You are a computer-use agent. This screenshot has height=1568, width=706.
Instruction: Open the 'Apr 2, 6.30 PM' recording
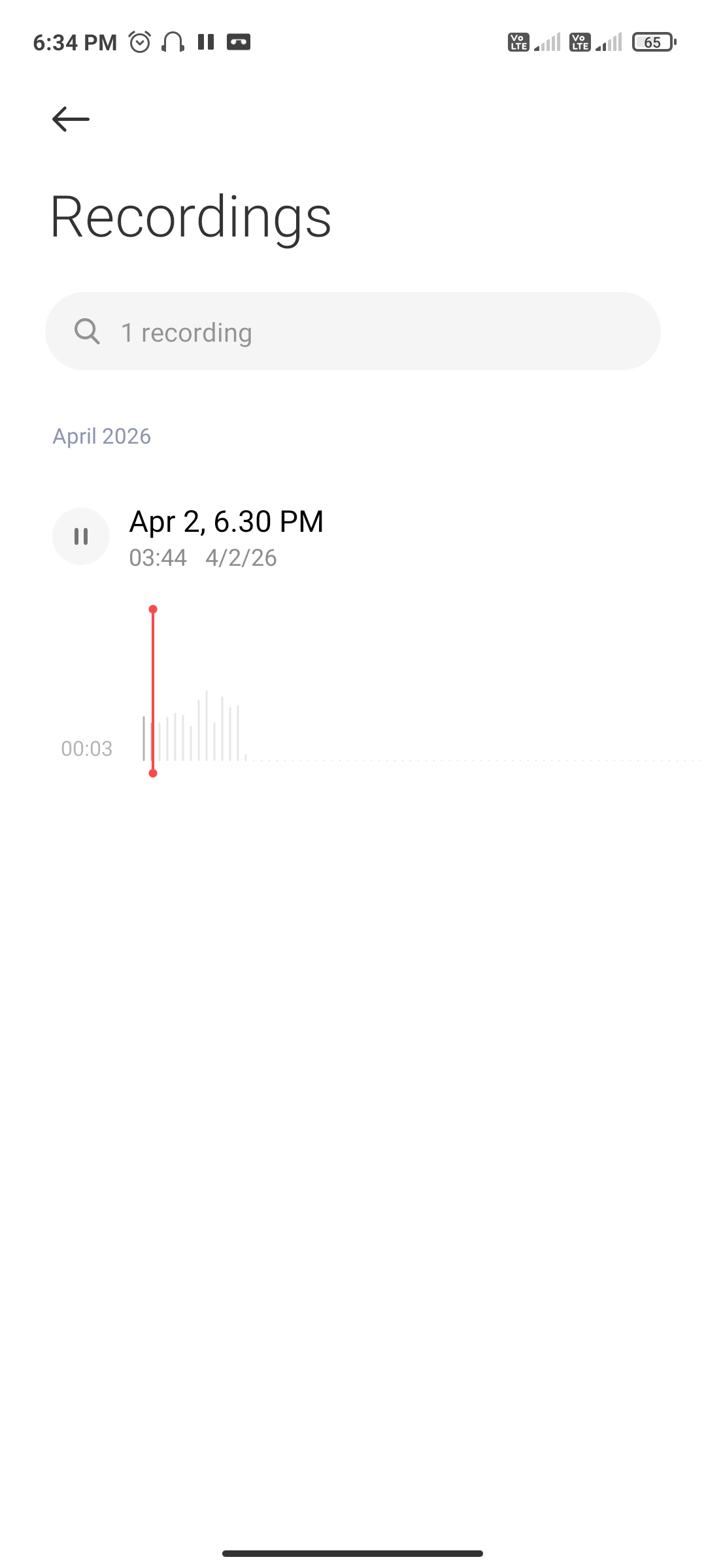tap(226, 522)
